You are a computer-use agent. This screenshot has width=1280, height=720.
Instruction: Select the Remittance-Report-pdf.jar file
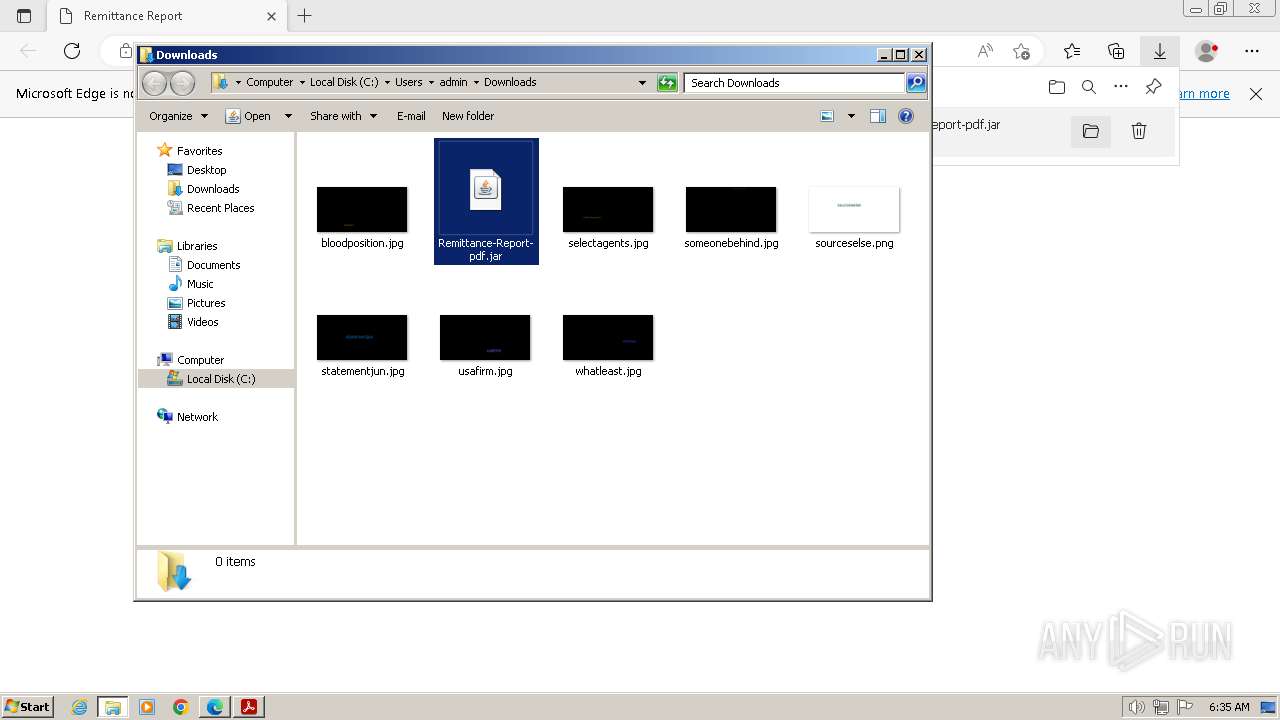click(x=486, y=201)
